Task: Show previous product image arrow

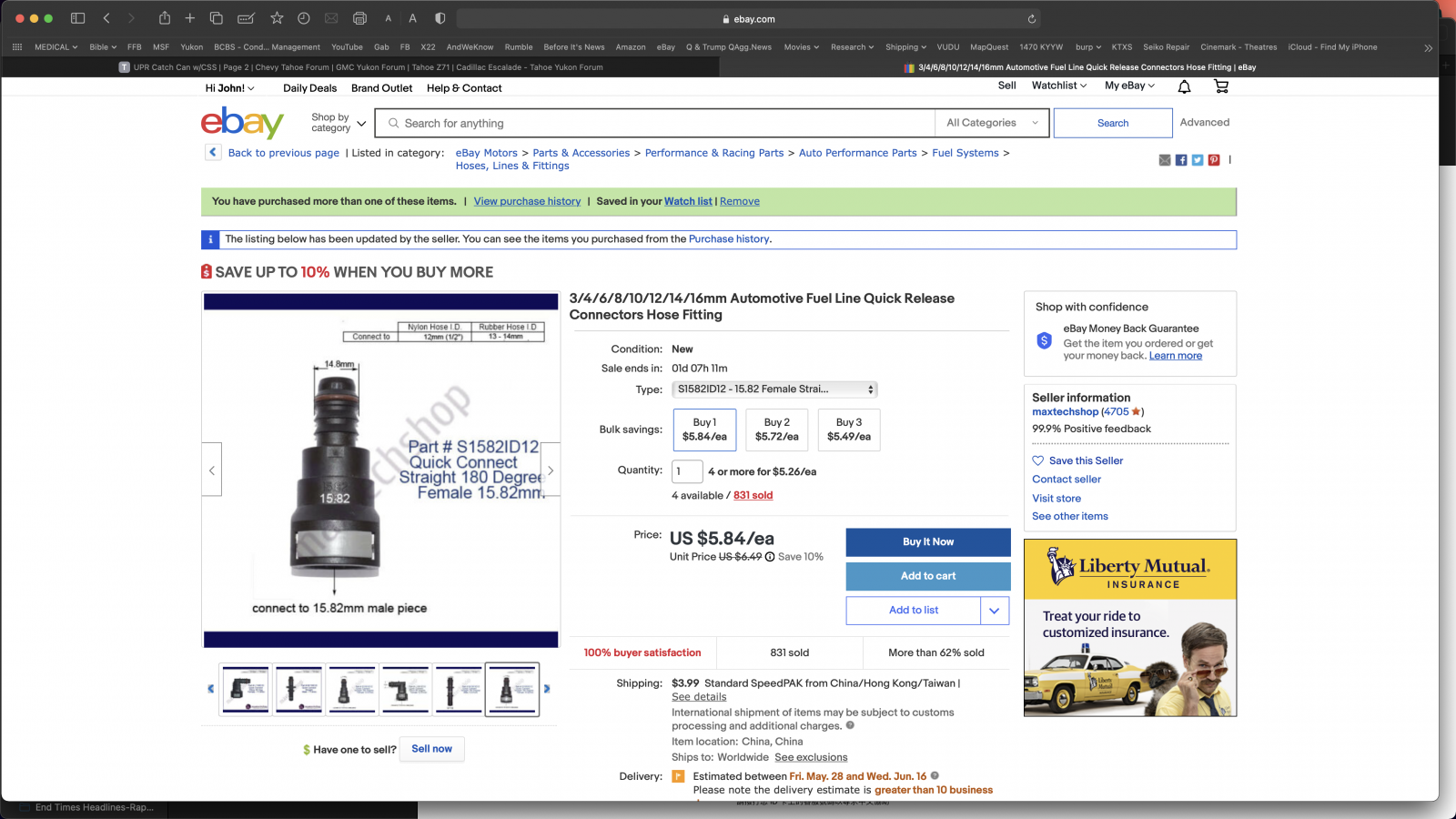Action: (x=212, y=470)
